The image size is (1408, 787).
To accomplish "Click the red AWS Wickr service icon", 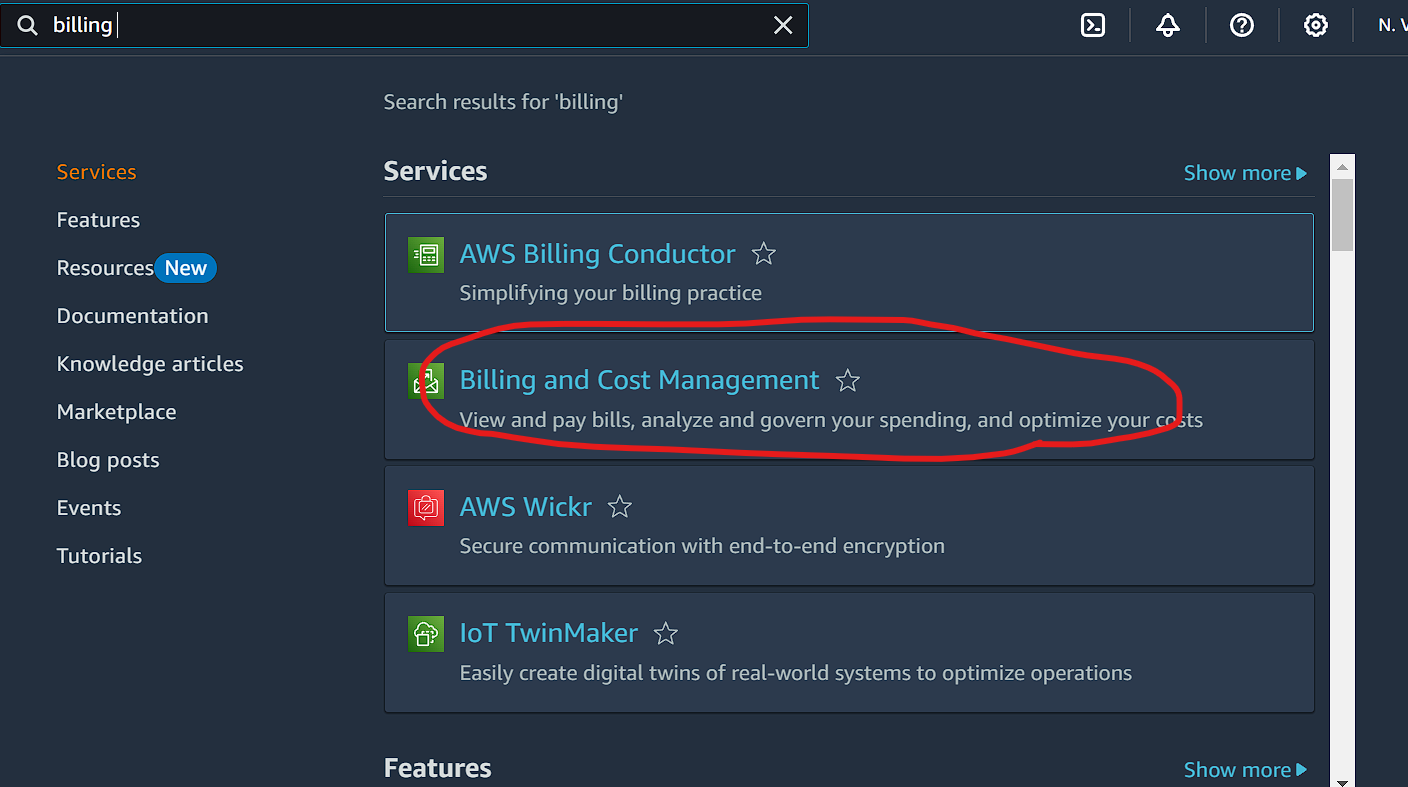I will pyautogui.click(x=426, y=507).
